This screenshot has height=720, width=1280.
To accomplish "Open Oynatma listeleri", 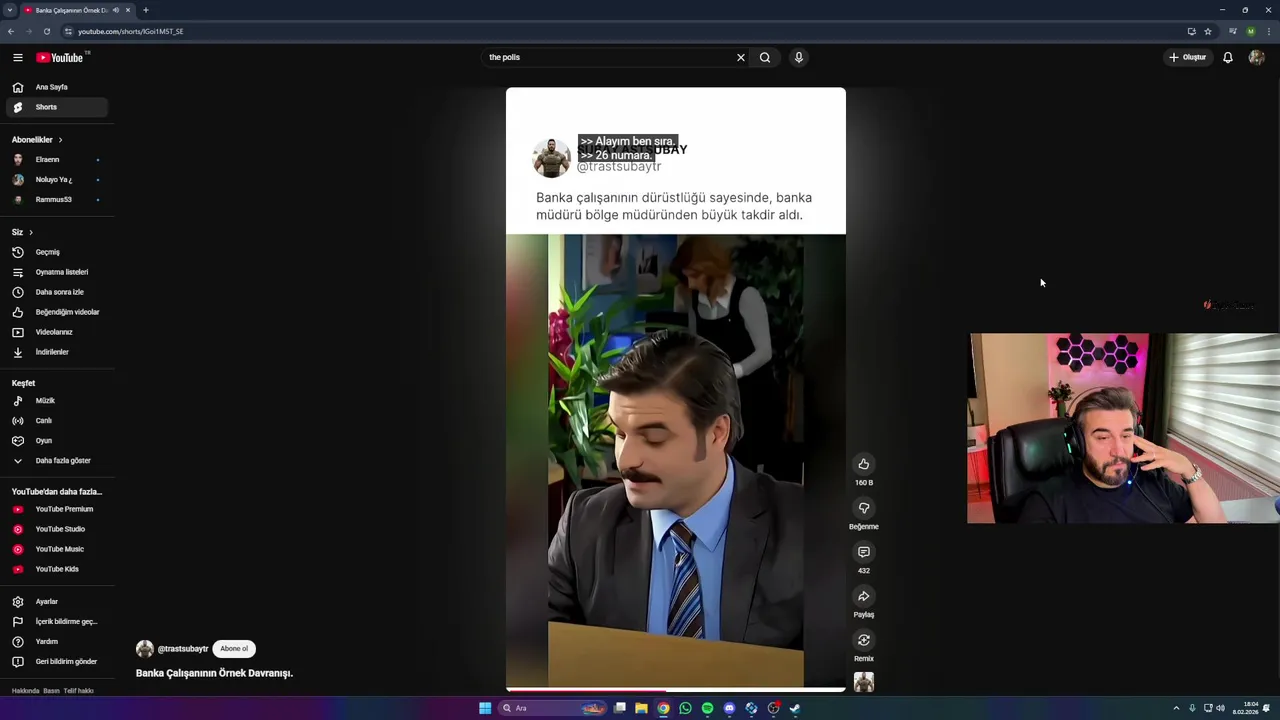I will click(x=56, y=272).
